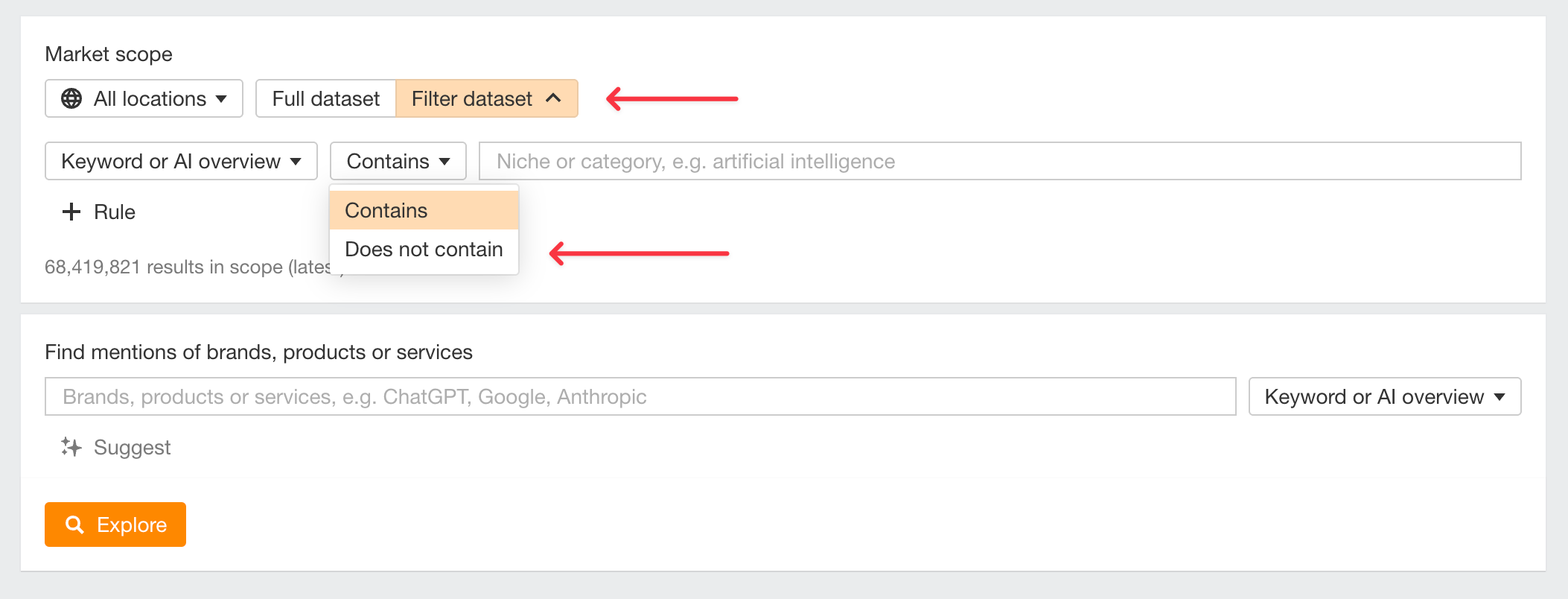Open the mentions Keyword or AI overview dropdown

pyautogui.click(x=1385, y=396)
